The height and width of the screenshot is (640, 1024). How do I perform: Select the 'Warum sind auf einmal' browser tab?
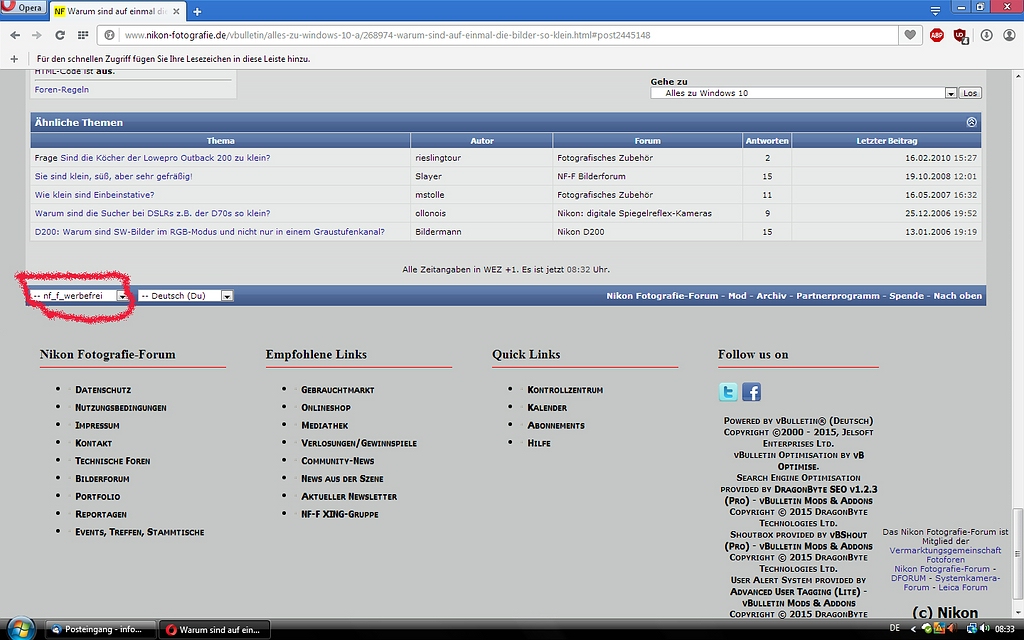[116, 11]
